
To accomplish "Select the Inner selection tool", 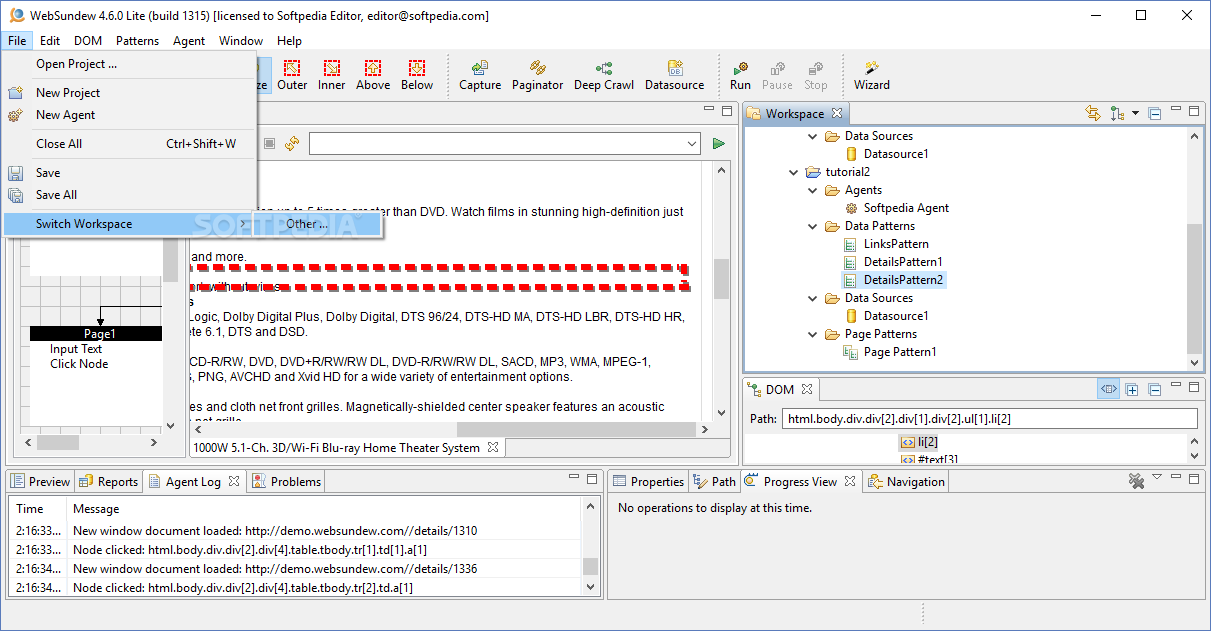I will pos(332,75).
